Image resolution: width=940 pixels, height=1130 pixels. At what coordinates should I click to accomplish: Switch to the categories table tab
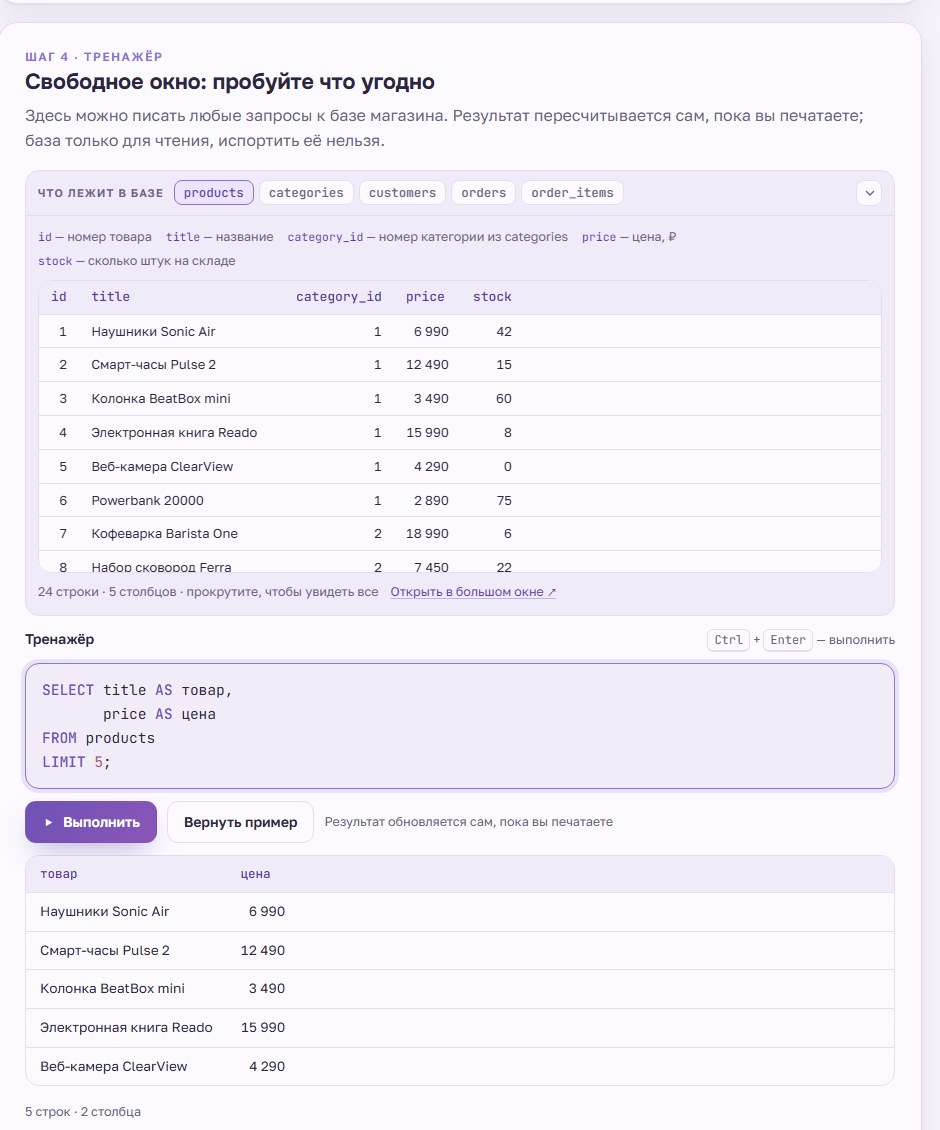pos(306,192)
